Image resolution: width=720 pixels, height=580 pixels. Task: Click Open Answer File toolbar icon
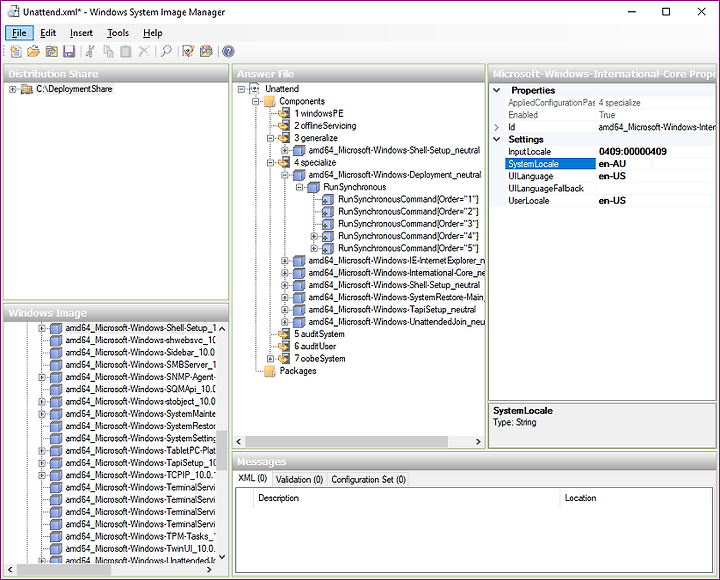(x=34, y=51)
